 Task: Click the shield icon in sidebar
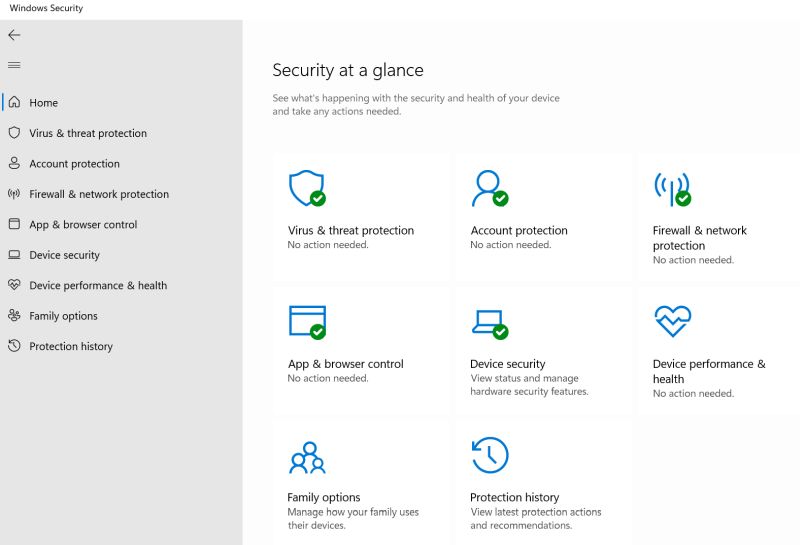14,133
